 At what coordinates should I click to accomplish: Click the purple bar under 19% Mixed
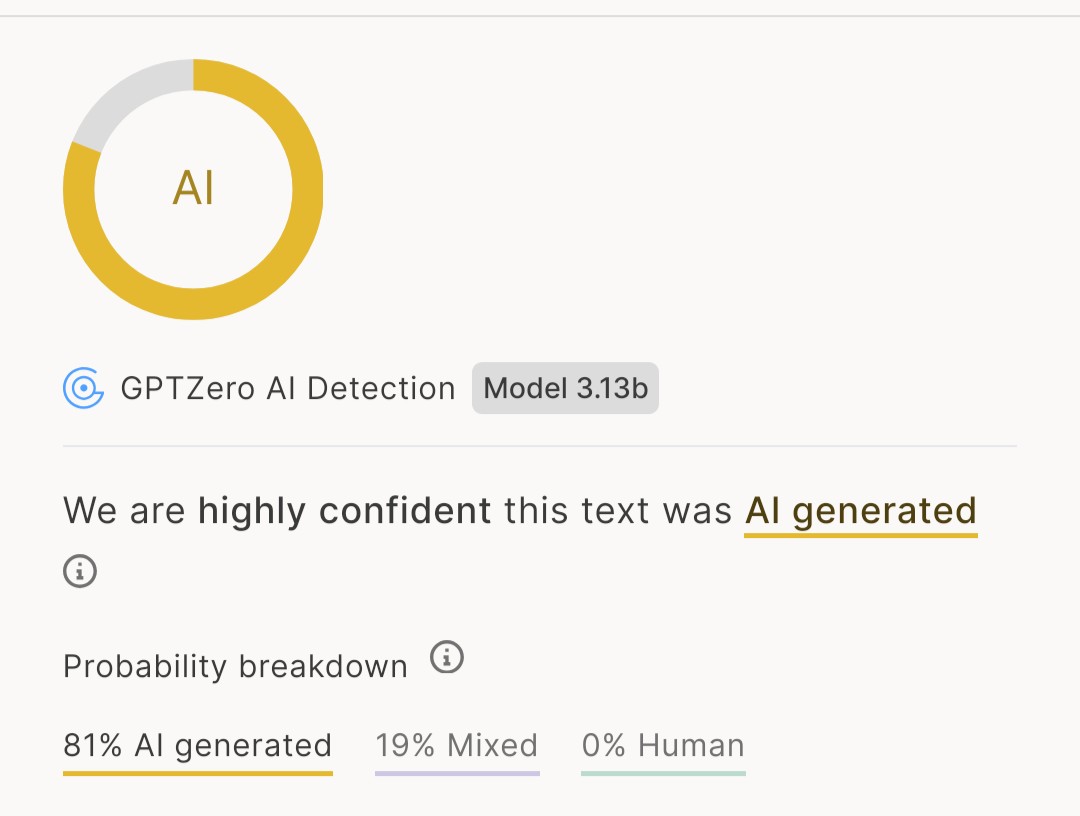pyautogui.click(x=456, y=773)
